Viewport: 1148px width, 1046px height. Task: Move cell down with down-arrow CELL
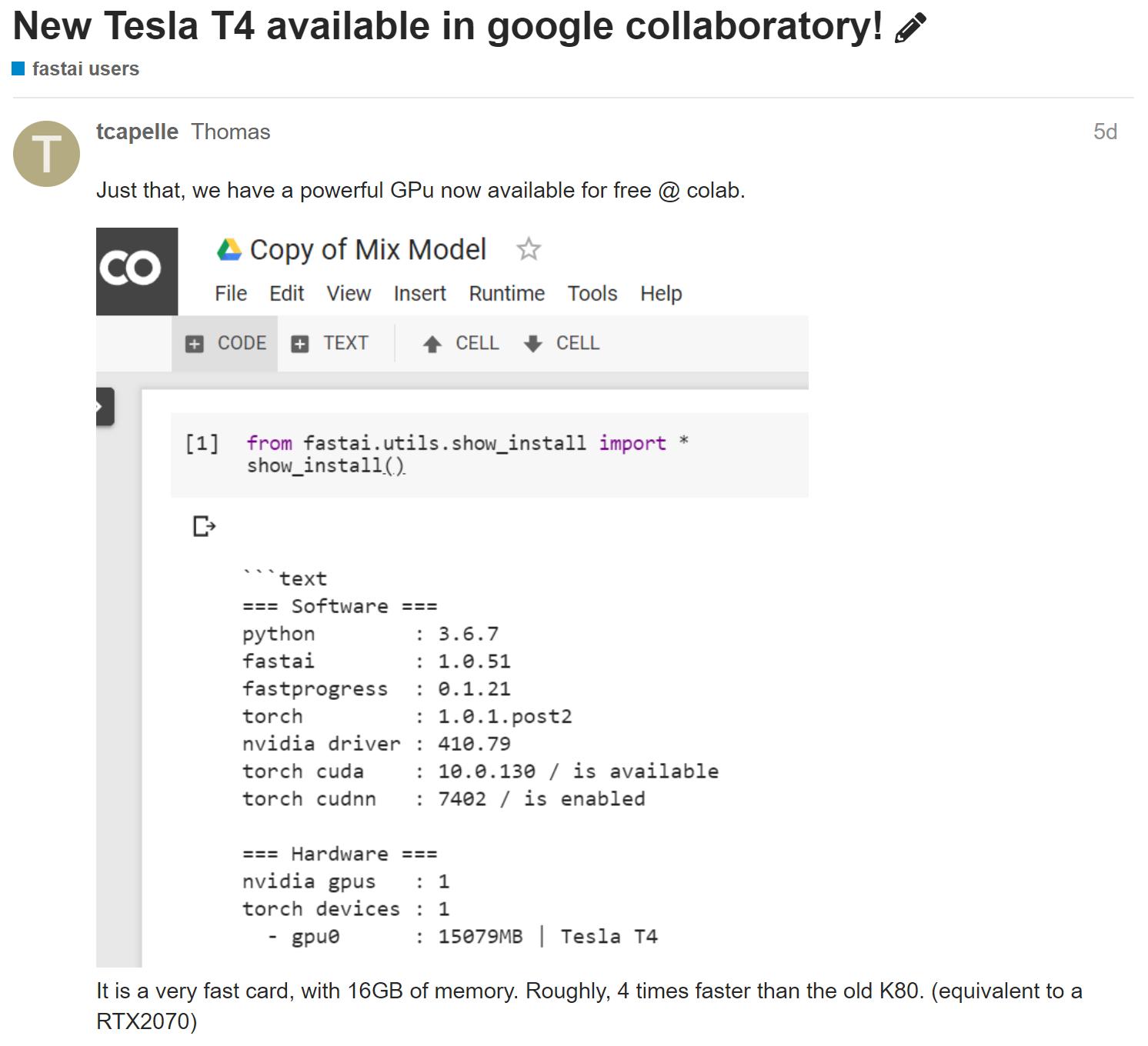(x=561, y=344)
